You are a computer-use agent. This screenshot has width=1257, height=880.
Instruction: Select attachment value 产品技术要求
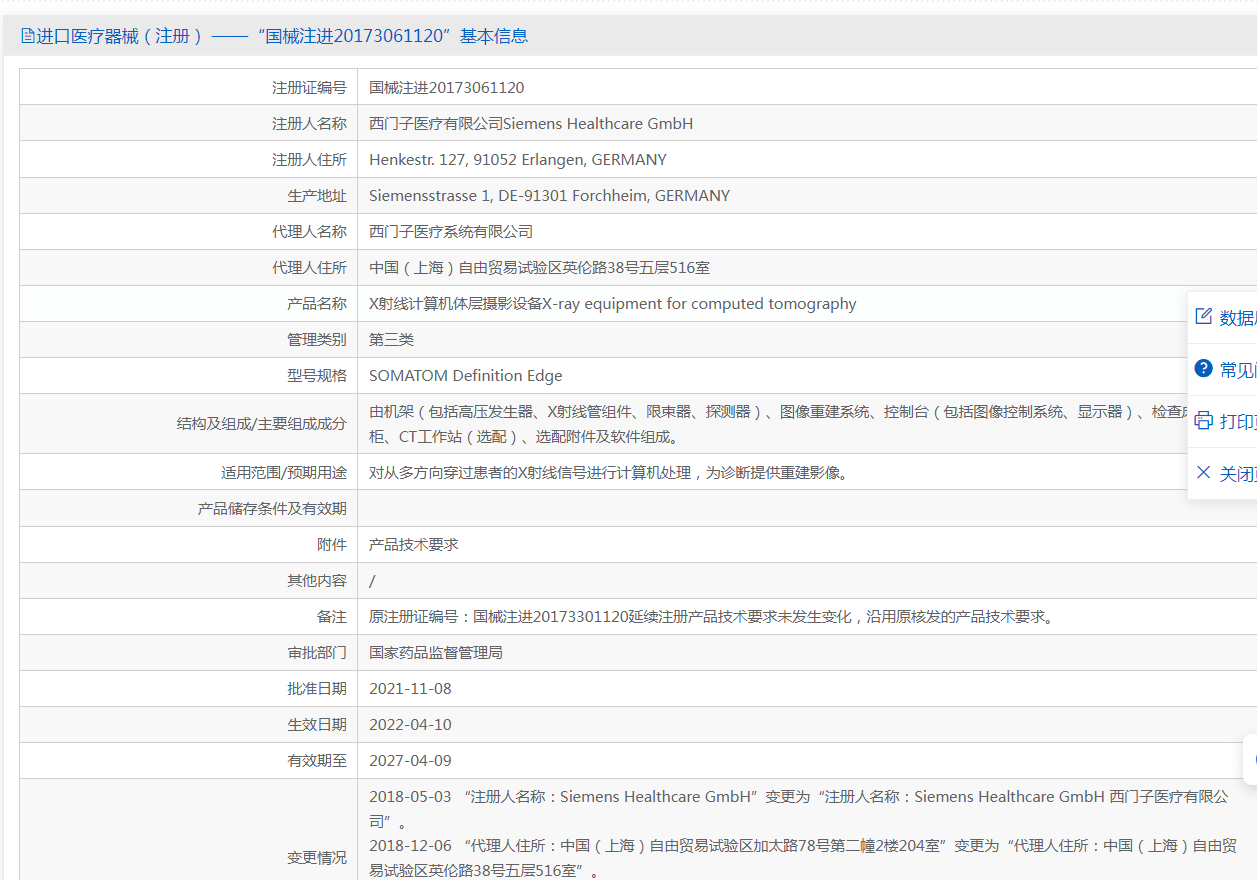(x=413, y=545)
